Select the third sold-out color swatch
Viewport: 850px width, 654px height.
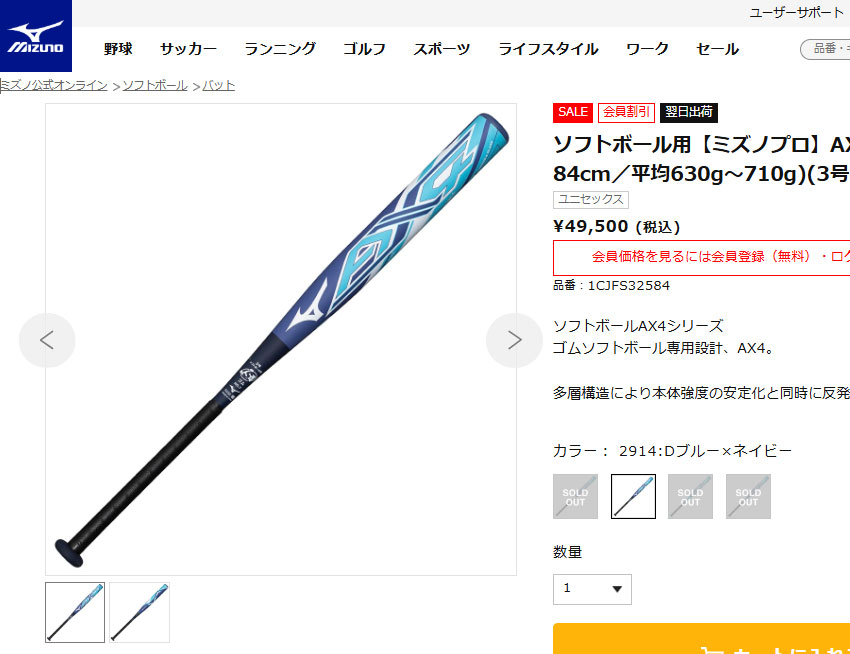(690, 496)
